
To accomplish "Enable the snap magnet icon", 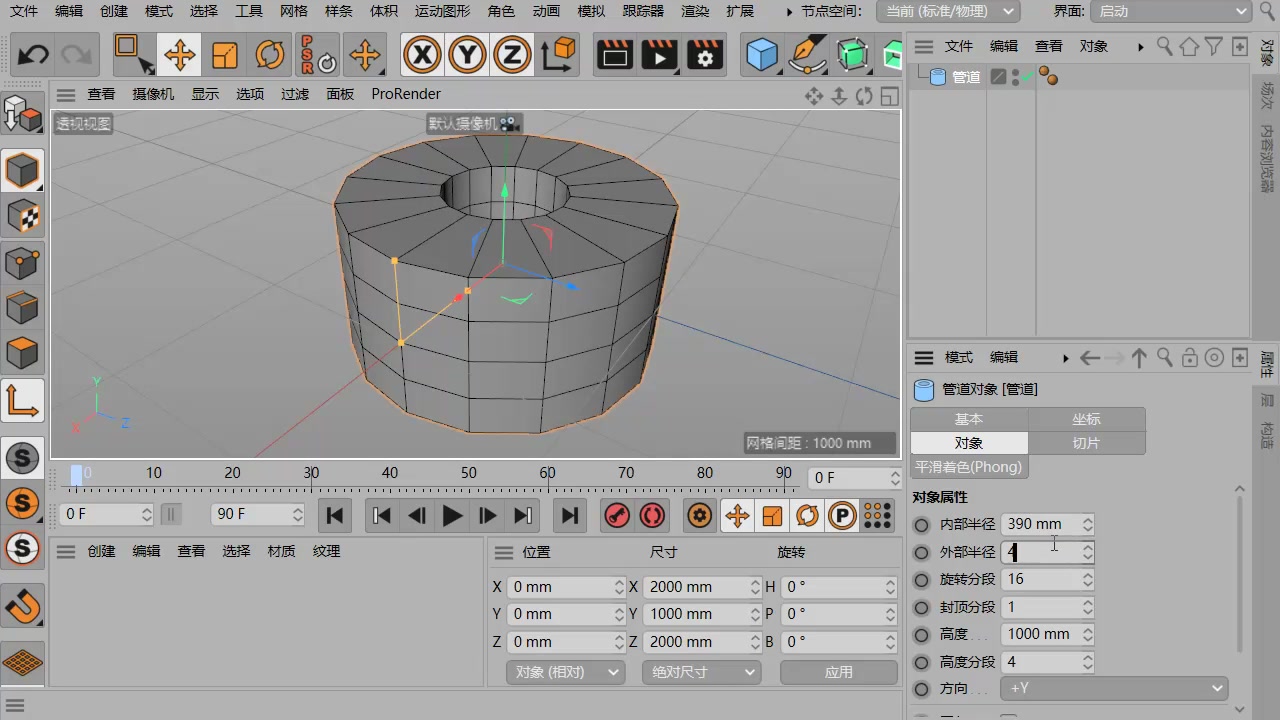I will [23, 605].
